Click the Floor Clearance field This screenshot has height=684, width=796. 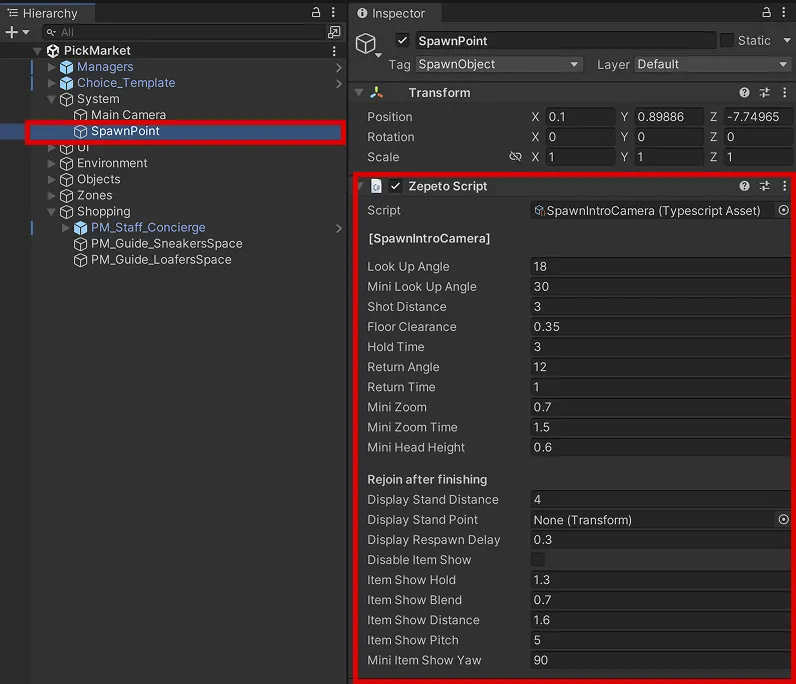(660, 327)
